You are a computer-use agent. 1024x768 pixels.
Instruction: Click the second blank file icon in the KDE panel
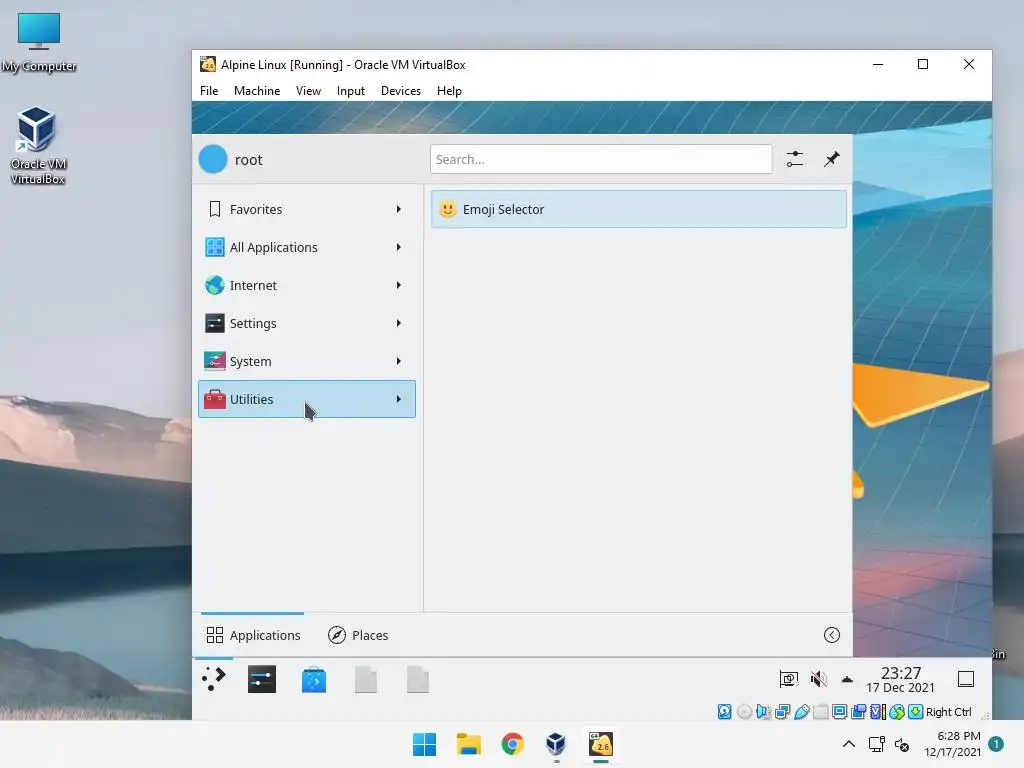(x=418, y=680)
